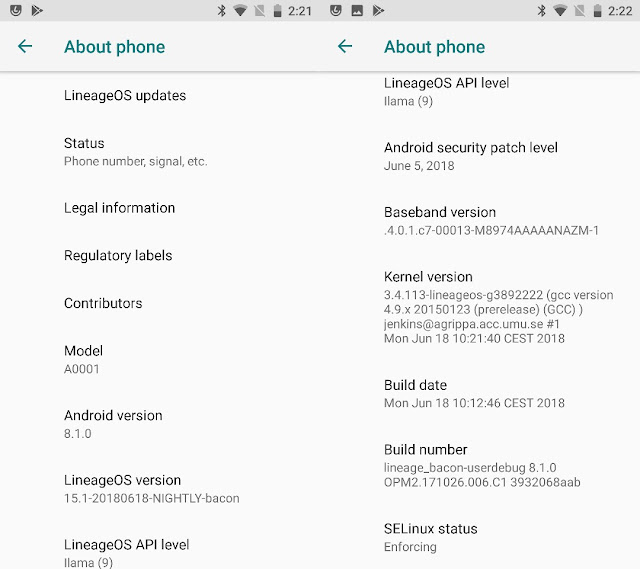Tap the SELinux status Enforcing entry
640x569 pixels.
pyautogui.click(x=480, y=538)
